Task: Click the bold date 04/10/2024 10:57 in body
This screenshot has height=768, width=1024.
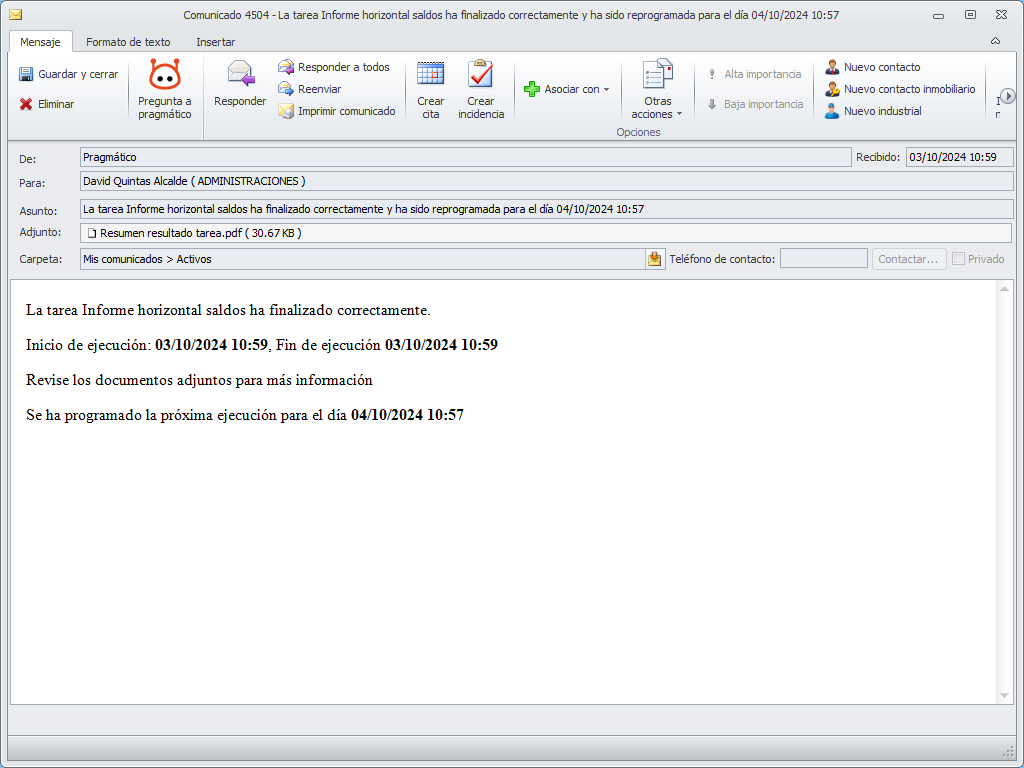Action: (408, 415)
